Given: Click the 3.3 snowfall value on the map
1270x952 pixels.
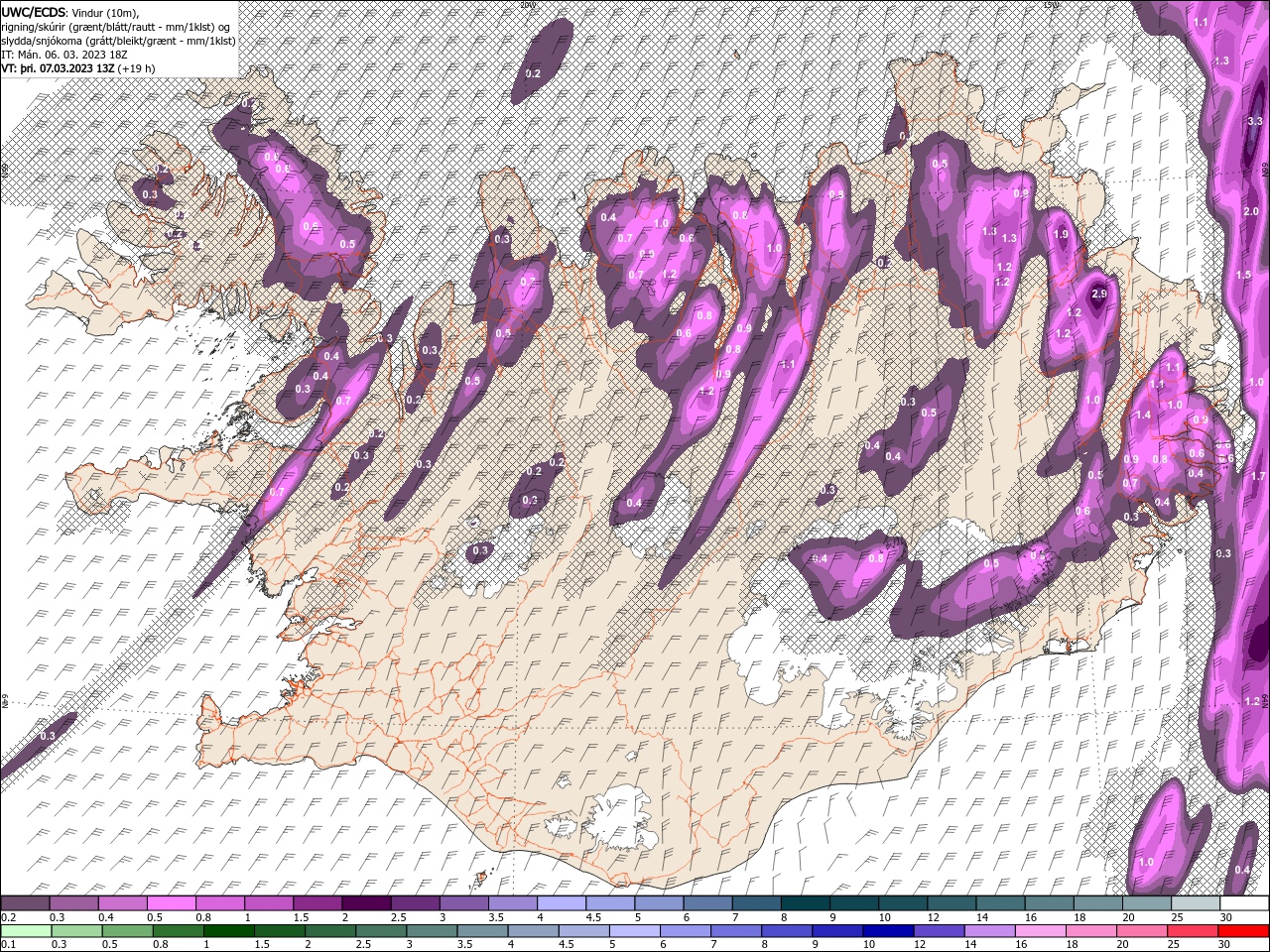Looking at the screenshot, I should tap(1254, 121).
